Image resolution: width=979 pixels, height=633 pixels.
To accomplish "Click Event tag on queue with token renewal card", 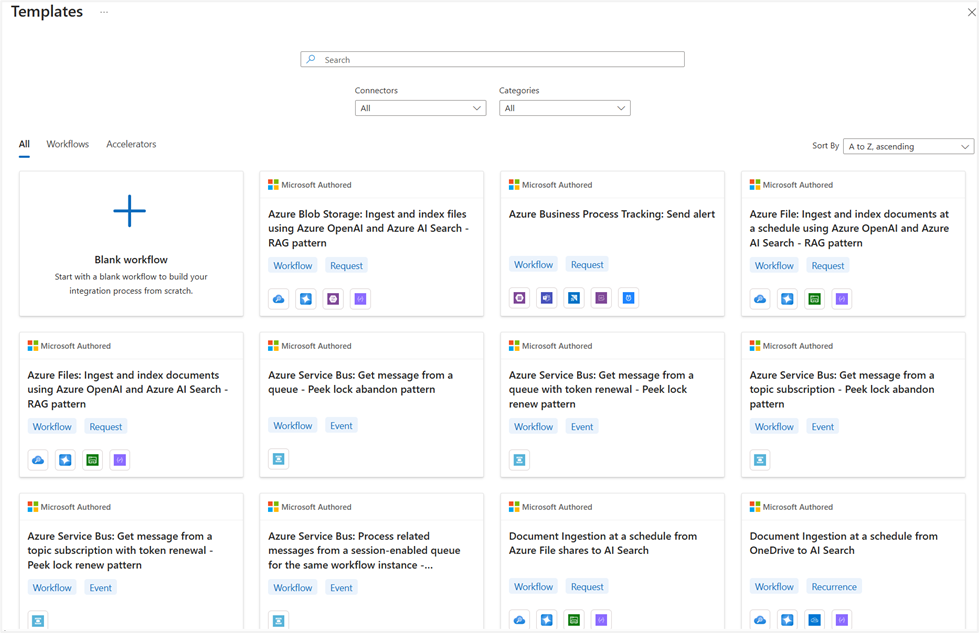I will (582, 426).
